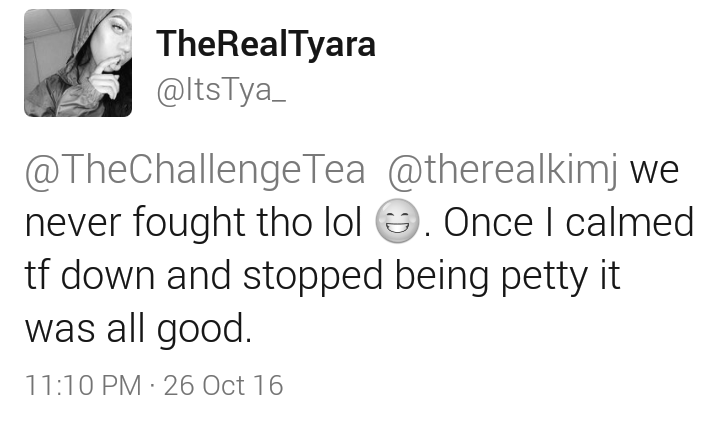Click the 26 Oct 16 date
The width and height of the screenshot is (720, 427).
pos(223,385)
